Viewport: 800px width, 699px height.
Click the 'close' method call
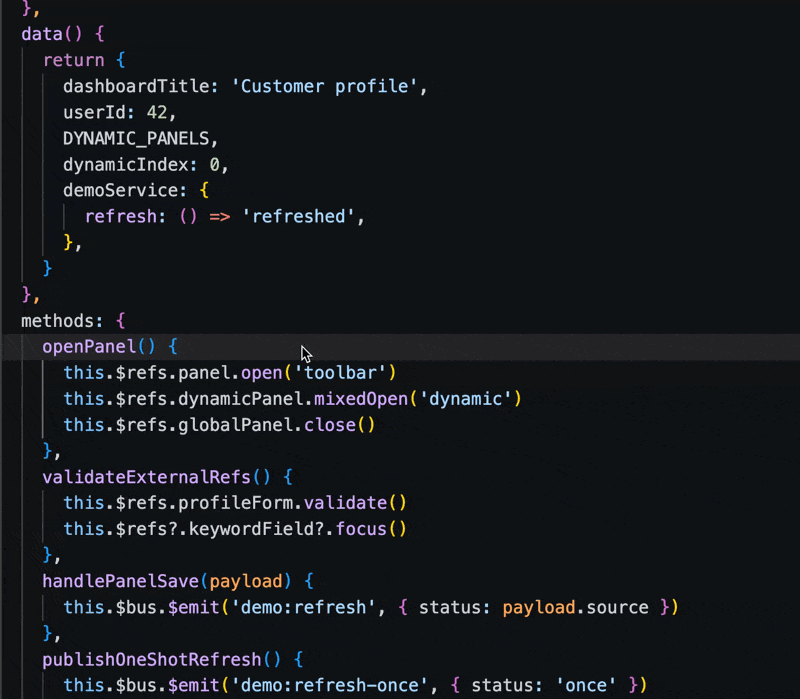pyautogui.click(x=330, y=425)
